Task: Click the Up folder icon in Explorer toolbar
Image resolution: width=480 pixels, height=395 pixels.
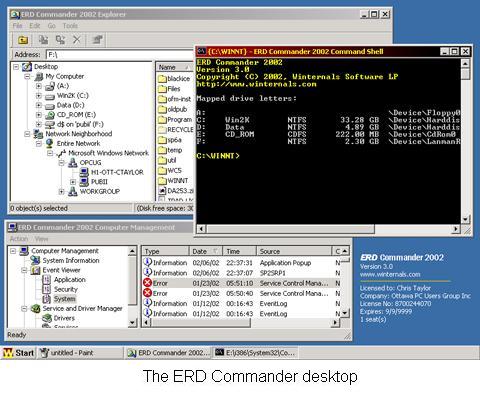Action: click(23, 40)
